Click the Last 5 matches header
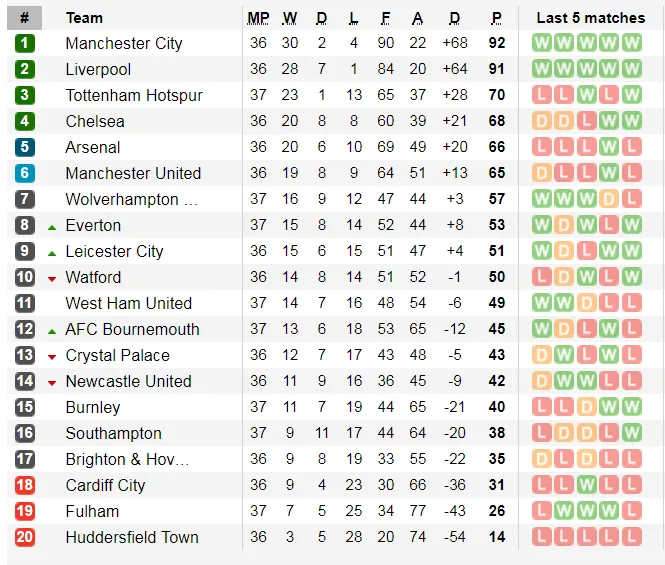Screen dimensions: 665x565 590,18
